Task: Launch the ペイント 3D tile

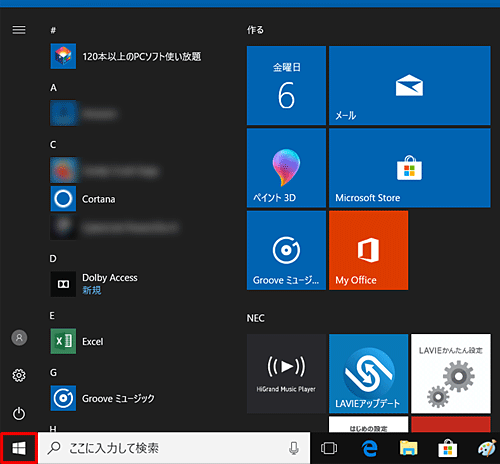Action: [x=286, y=168]
